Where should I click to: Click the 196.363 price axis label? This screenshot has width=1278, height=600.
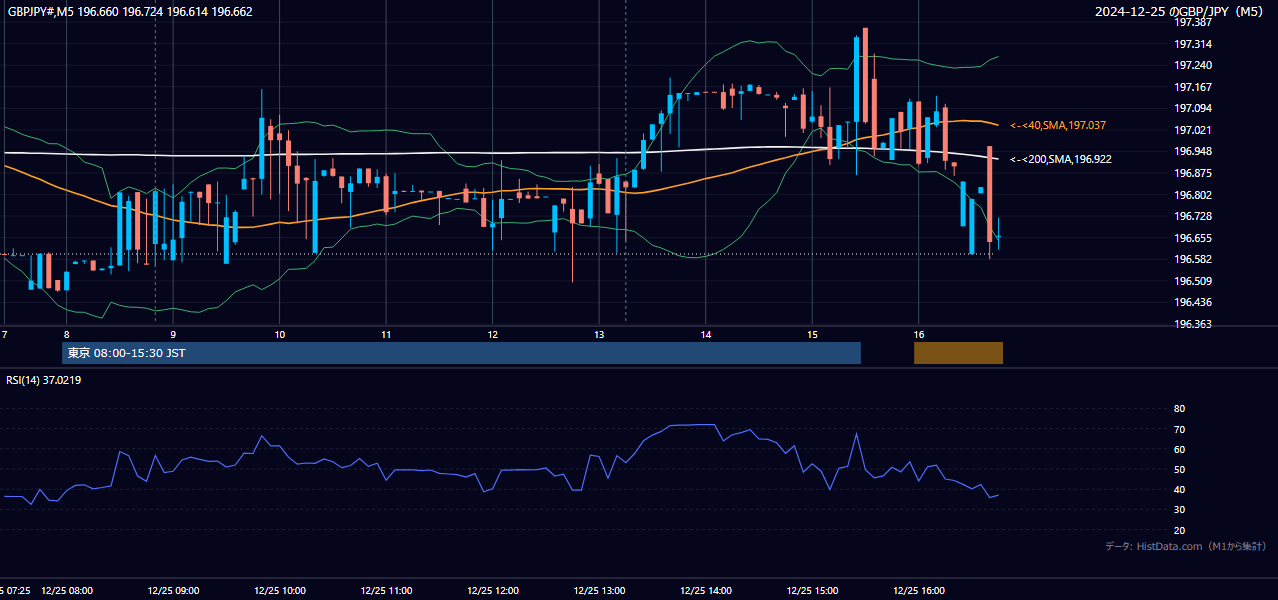tap(1193, 324)
